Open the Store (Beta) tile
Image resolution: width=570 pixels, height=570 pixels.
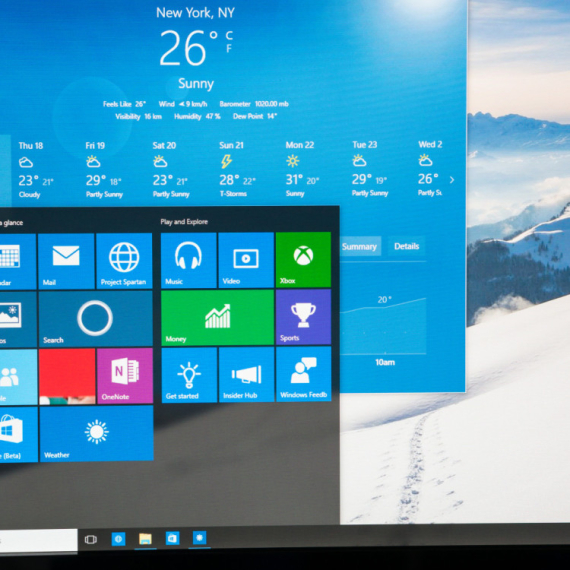tap(19, 435)
